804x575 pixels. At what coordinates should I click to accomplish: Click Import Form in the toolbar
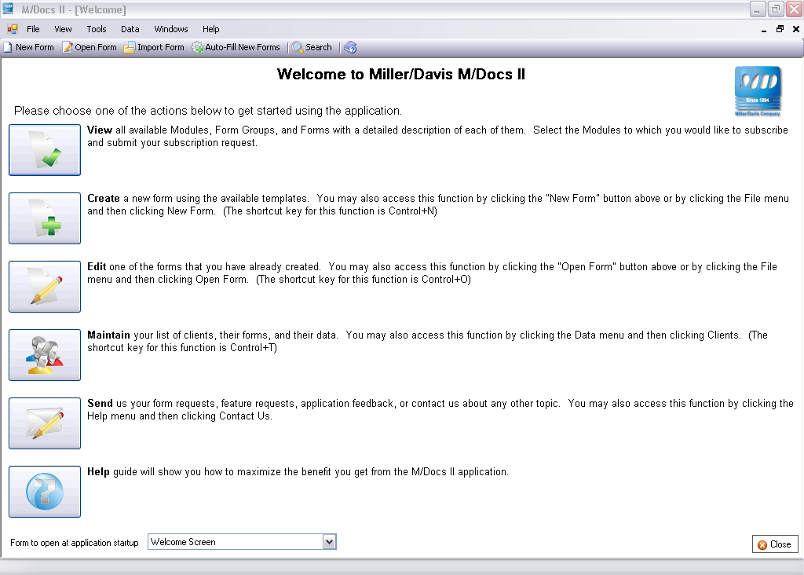pos(154,47)
